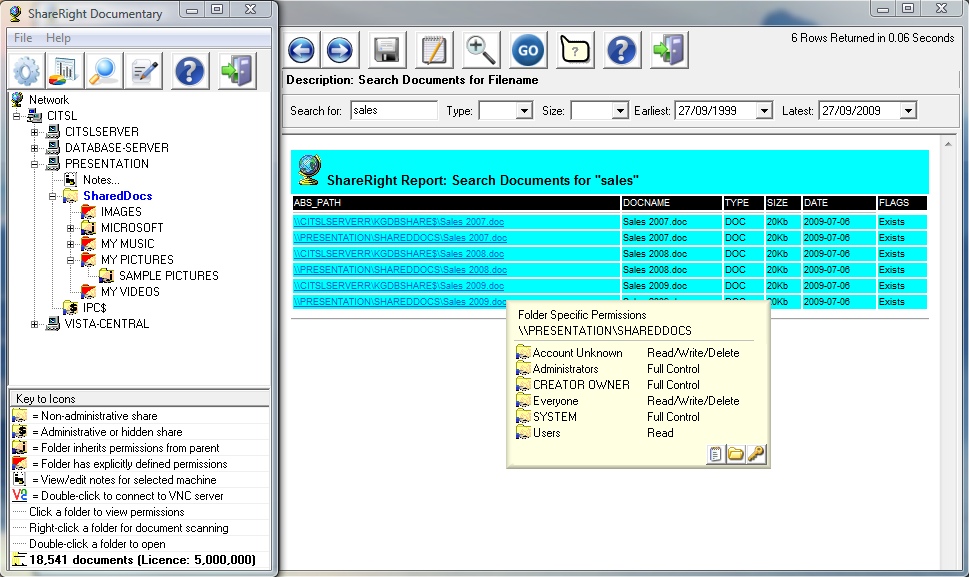Image resolution: width=969 pixels, height=577 pixels.
Task: Click the '6 Rows Returned in 0.06 Seconds' text
Action: click(x=873, y=38)
